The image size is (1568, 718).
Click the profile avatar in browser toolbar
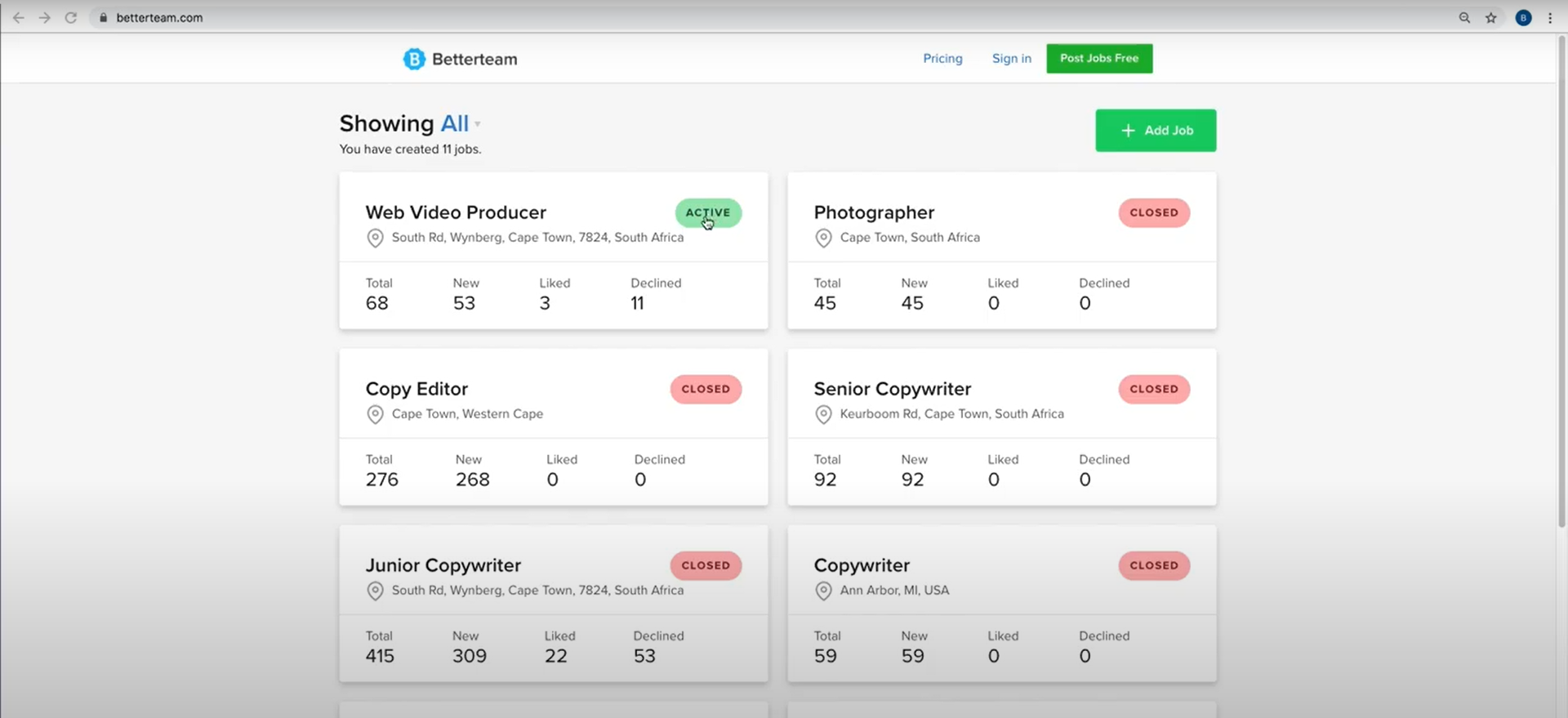(x=1523, y=17)
